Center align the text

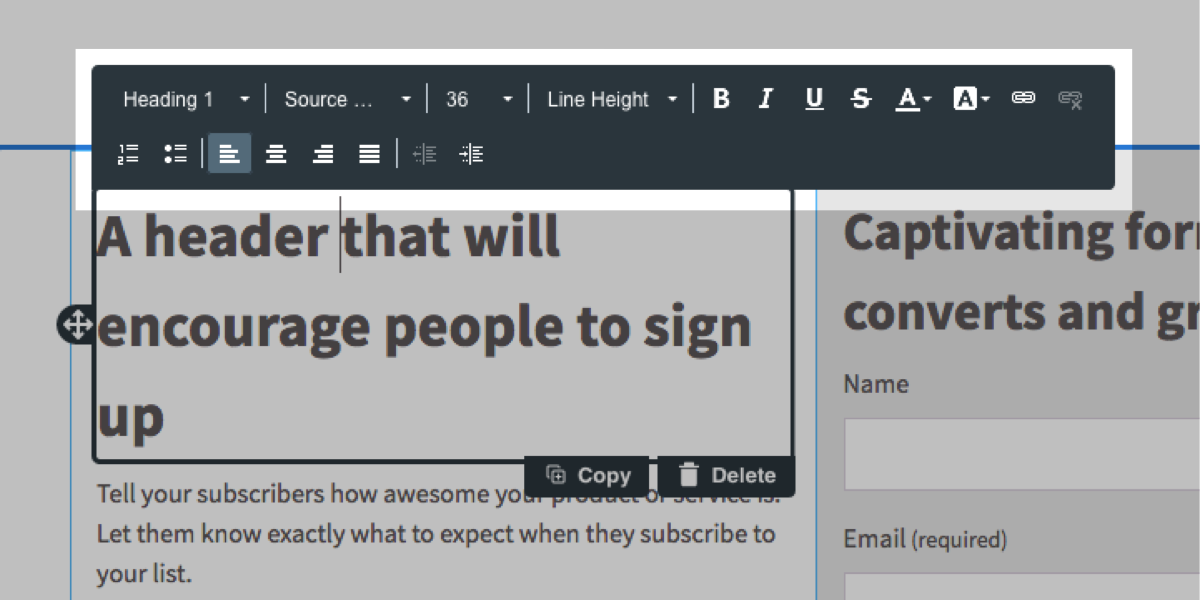pyautogui.click(x=276, y=154)
